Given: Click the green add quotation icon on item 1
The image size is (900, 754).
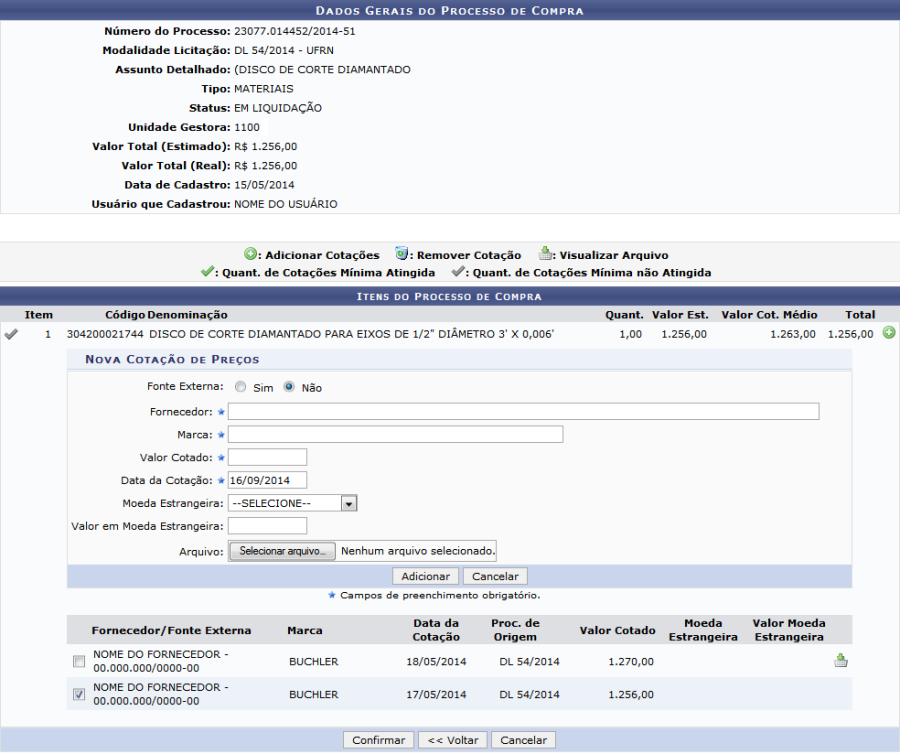Looking at the screenshot, I should pos(889,333).
